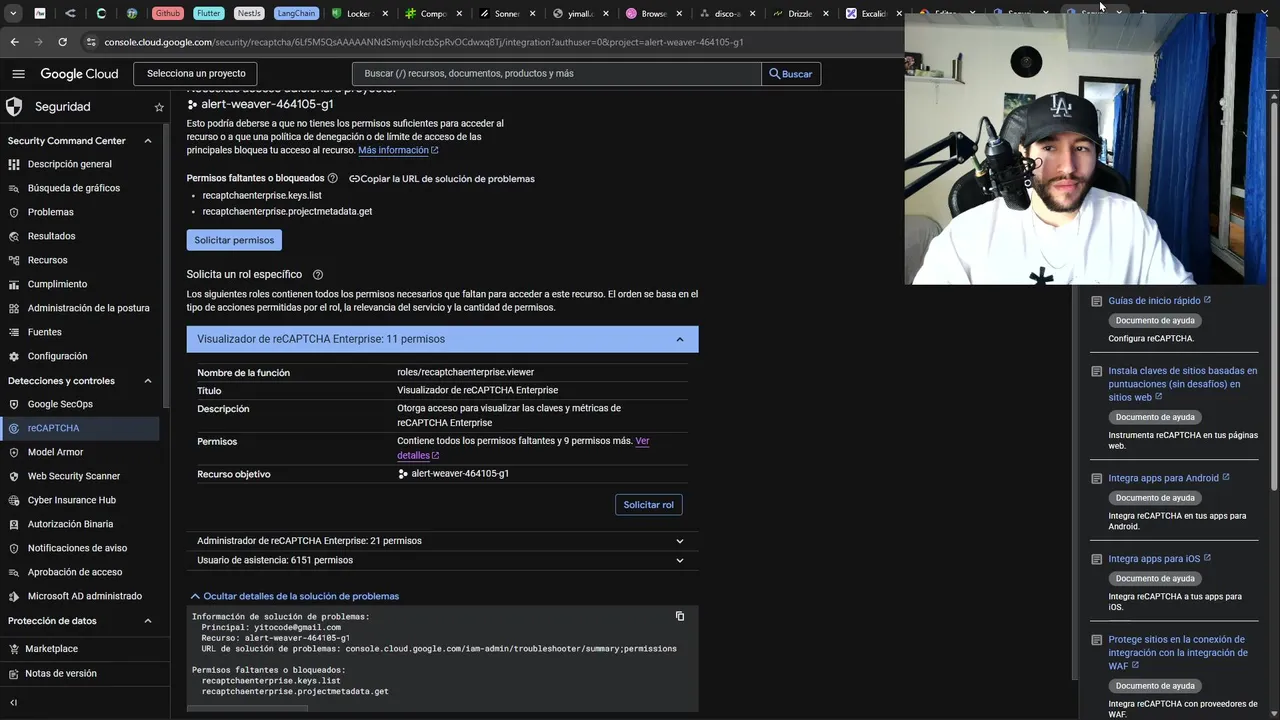The width and height of the screenshot is (1280, 720).
Task: Open Cyber Insurance Hub
Action: [80, 500]
